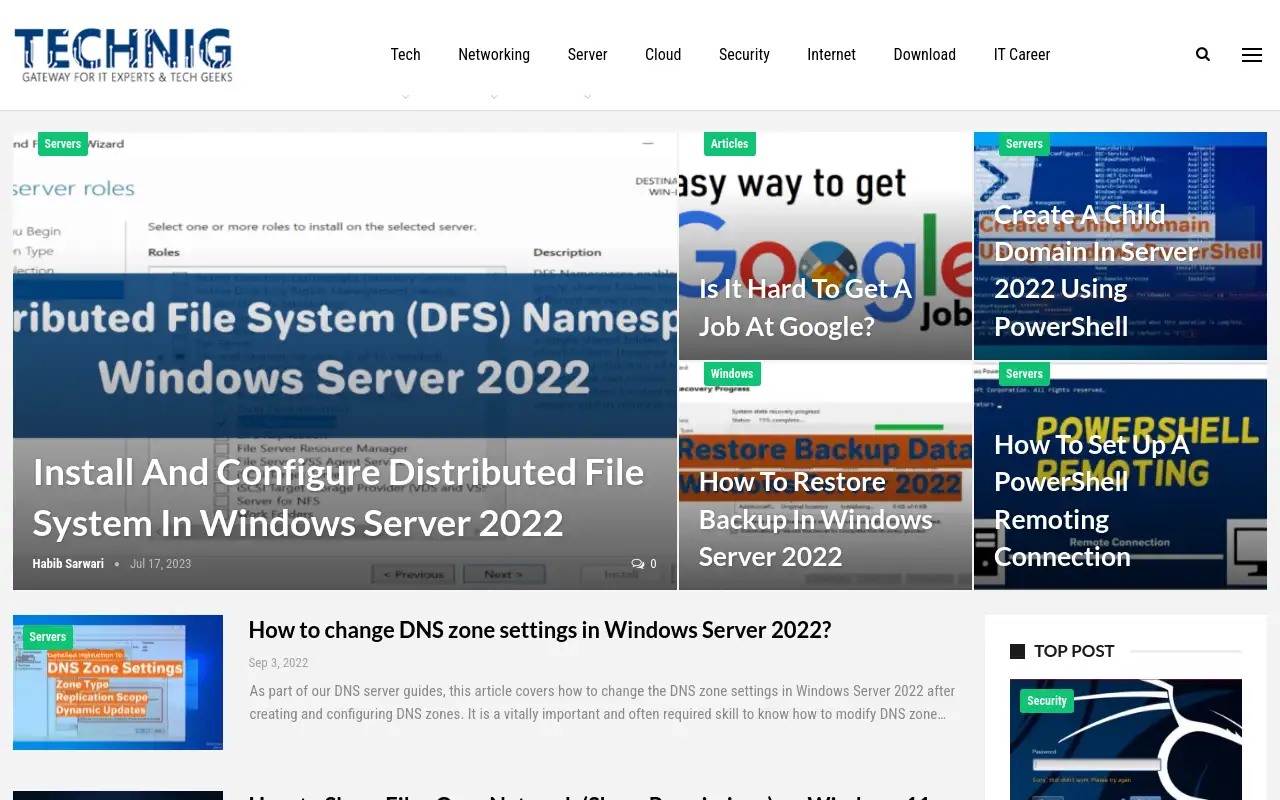Open the search magnifier icon
The width and height of the screenshot is (1280, 800).
[1203, 55]
